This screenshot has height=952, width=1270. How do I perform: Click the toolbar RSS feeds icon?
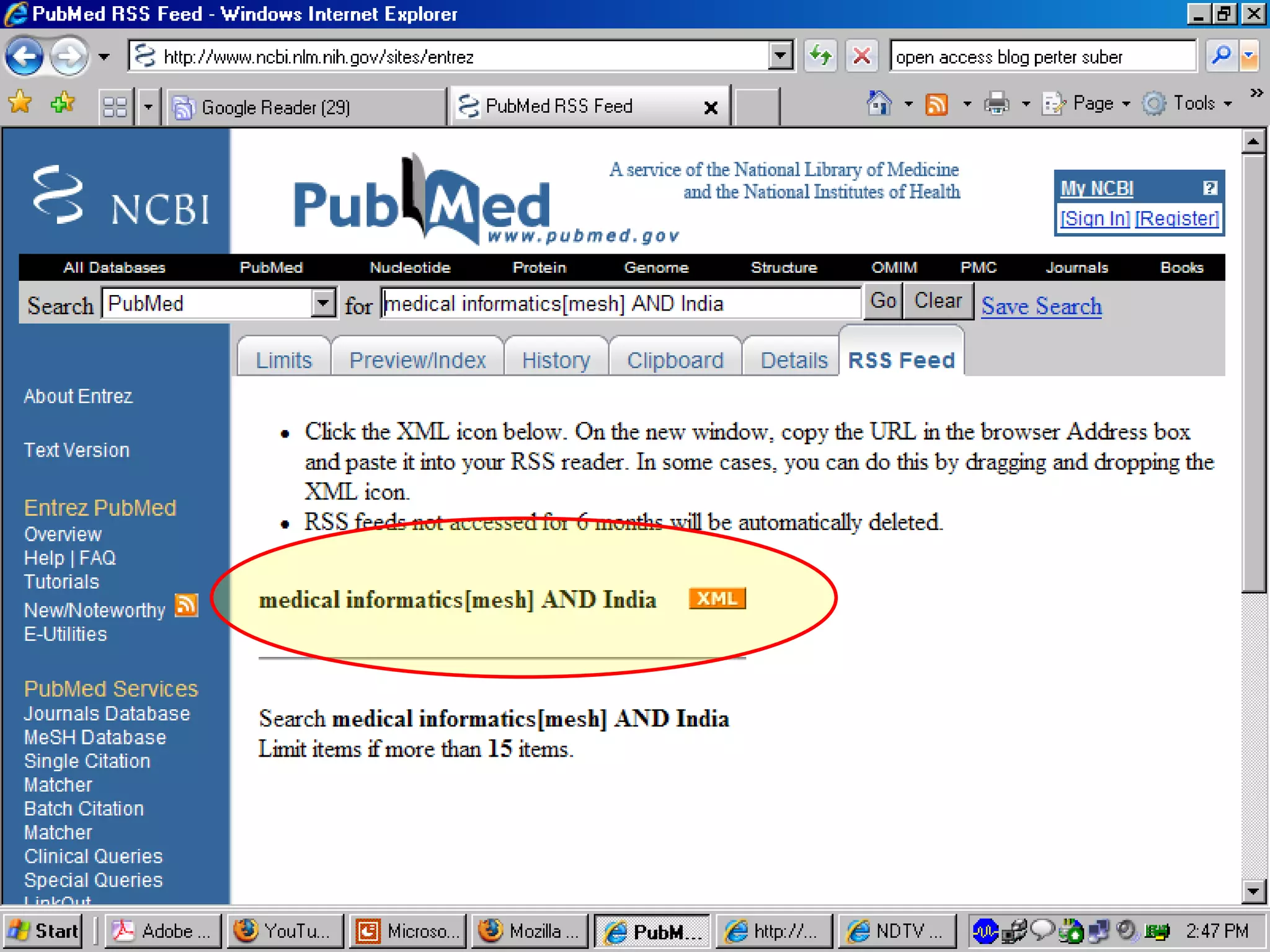(936, 104)
